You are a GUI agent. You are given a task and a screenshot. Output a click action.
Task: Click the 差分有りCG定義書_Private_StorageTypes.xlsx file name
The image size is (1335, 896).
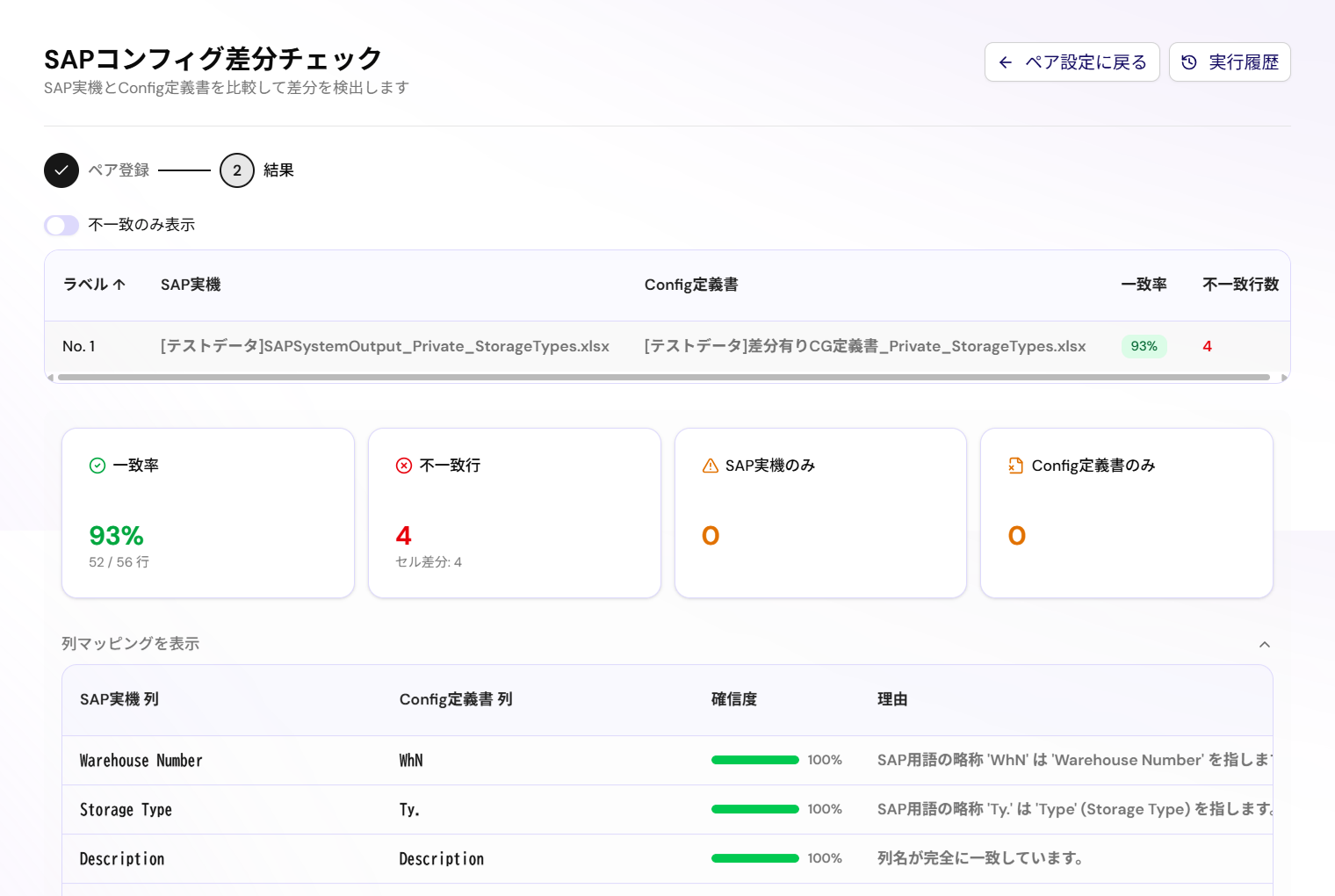[x=865, y=346]
